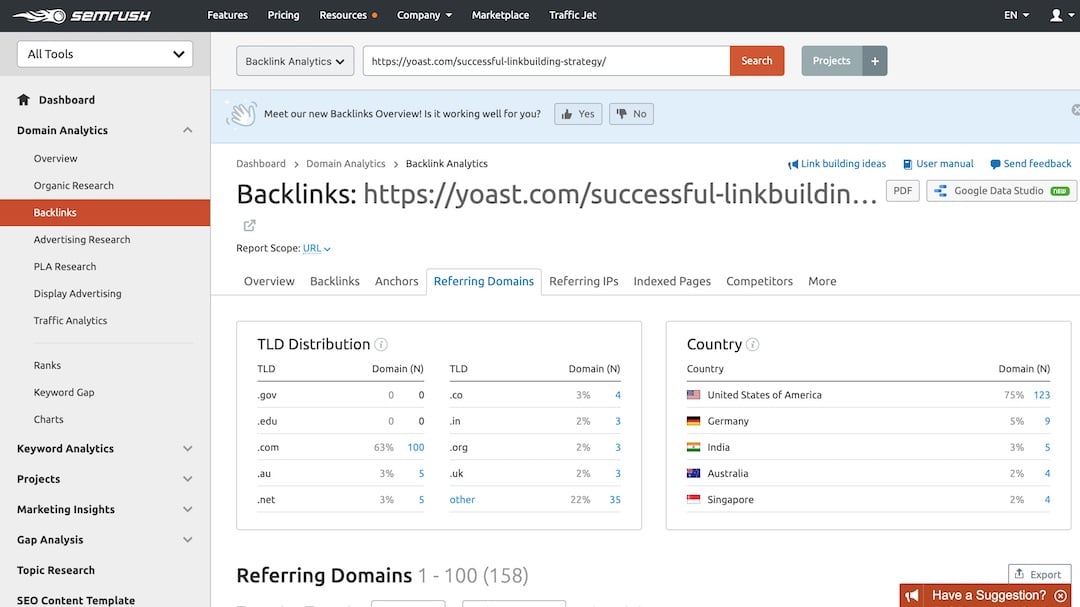Viewport: 1080px width, 607px height.
Task: Click the plus button beside Projects
Action: (x=874, y=61)
